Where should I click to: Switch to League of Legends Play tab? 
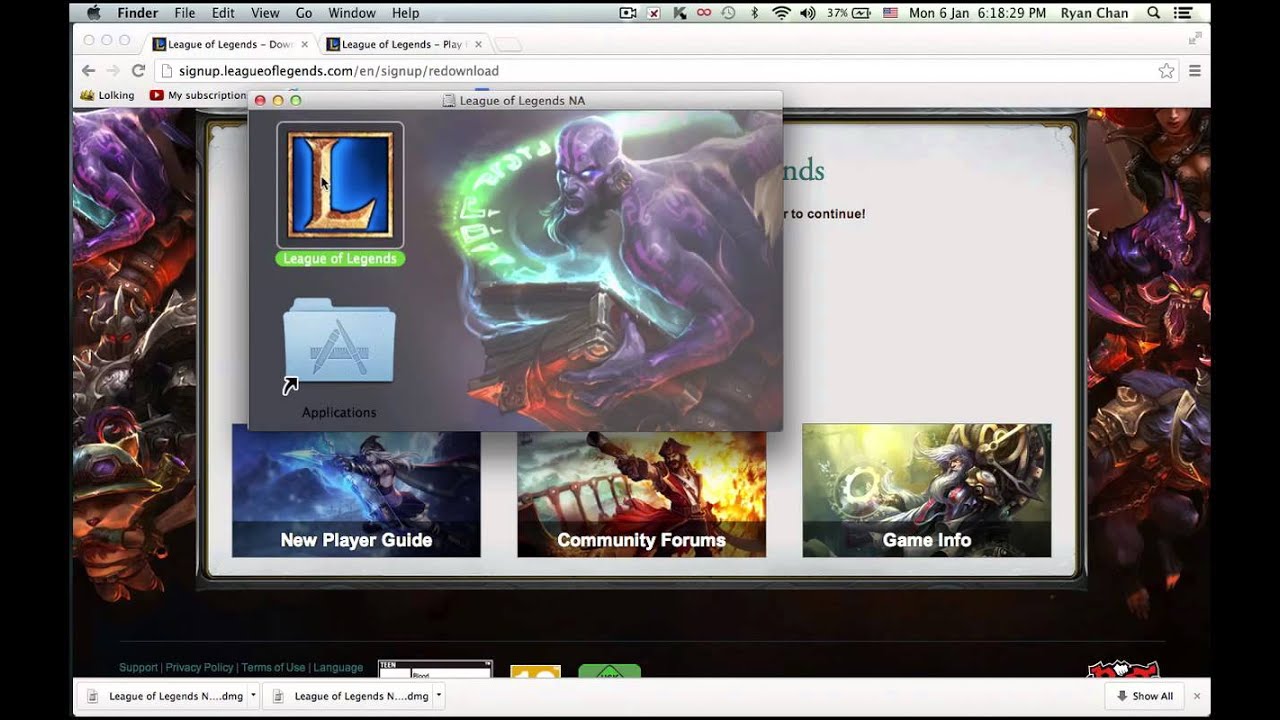tap(403, 44)
